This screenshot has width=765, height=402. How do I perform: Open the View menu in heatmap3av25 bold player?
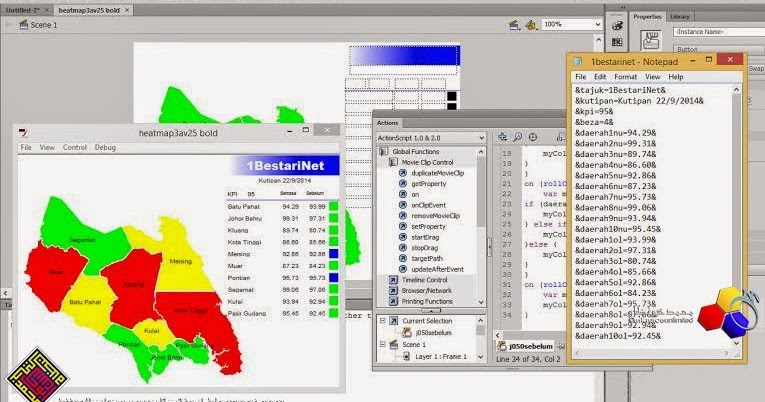[x=47, y=147]
